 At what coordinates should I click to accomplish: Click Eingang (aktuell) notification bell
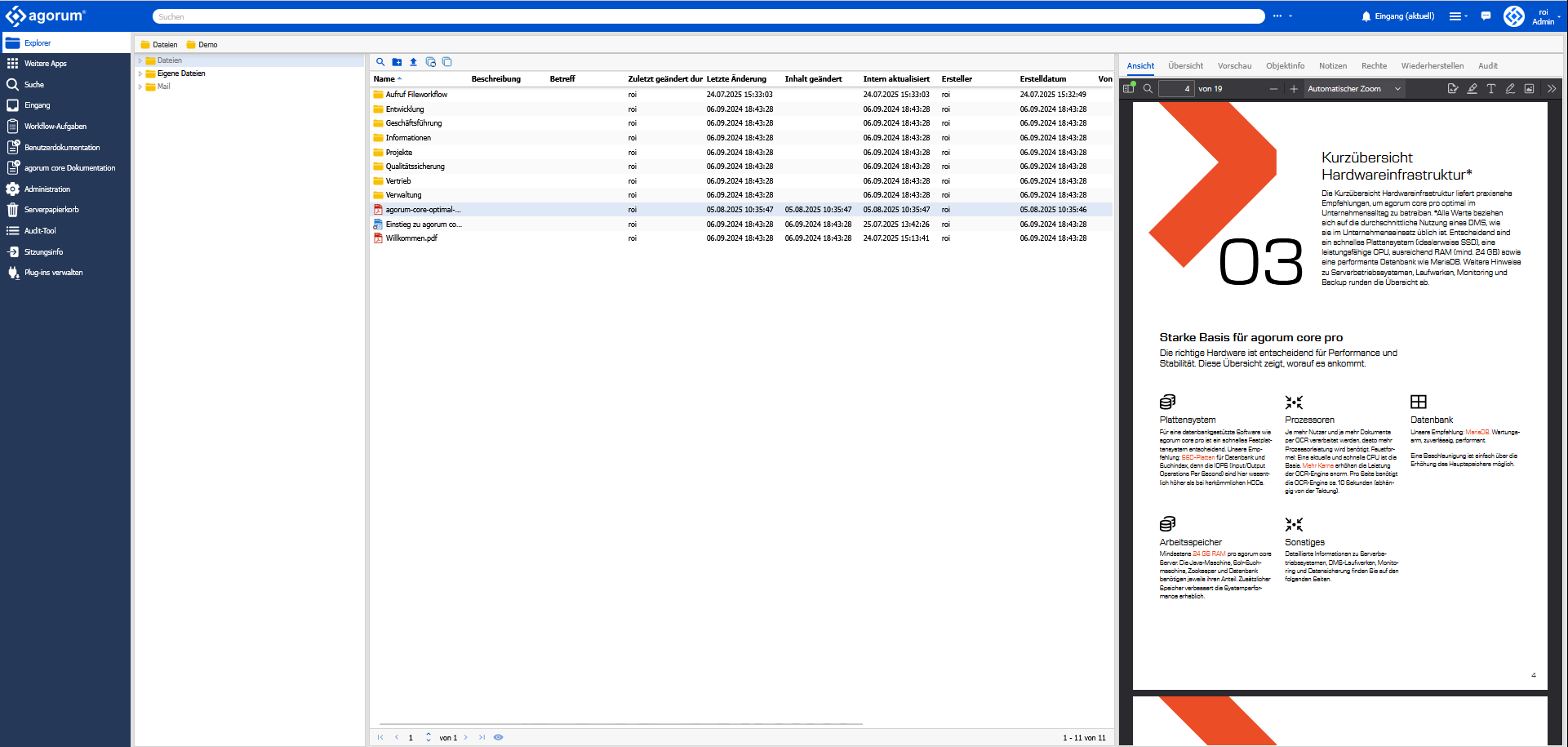[x=1397, y=16]
